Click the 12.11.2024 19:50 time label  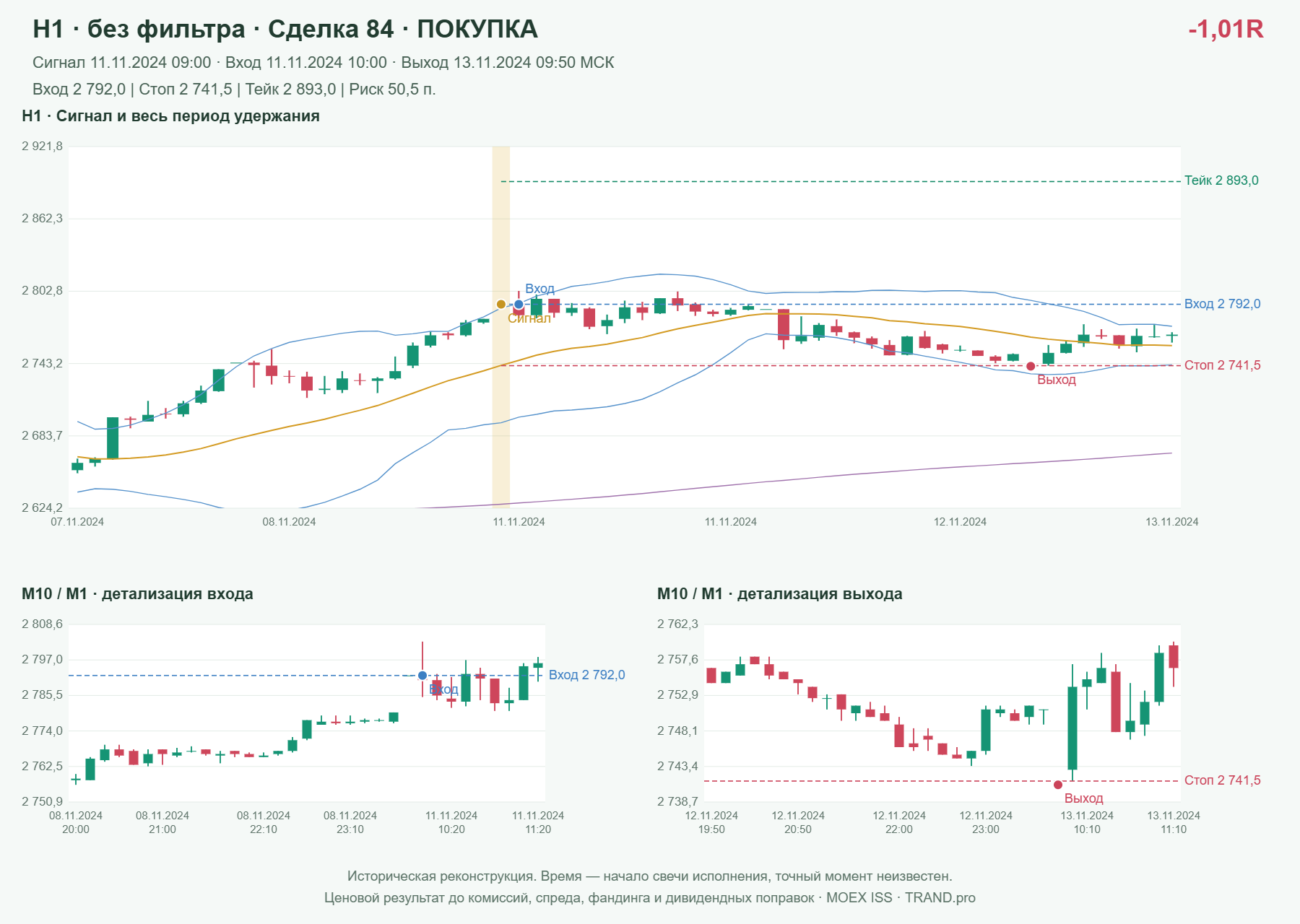tap(711, 822)
